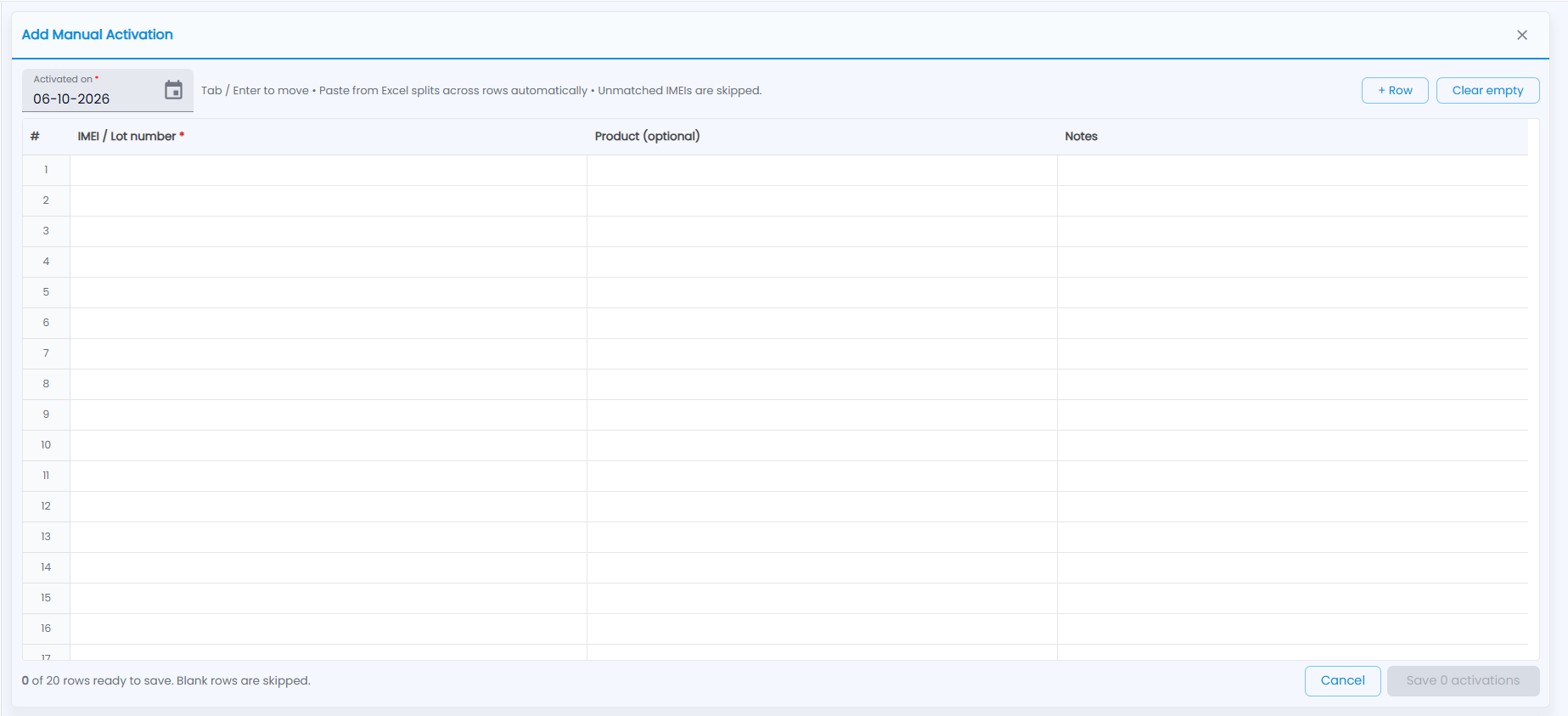Viewport: 1568px width, 716px height.
Task: Click IMEI / Lot number cell in row 14
Action: pos(329,567)
